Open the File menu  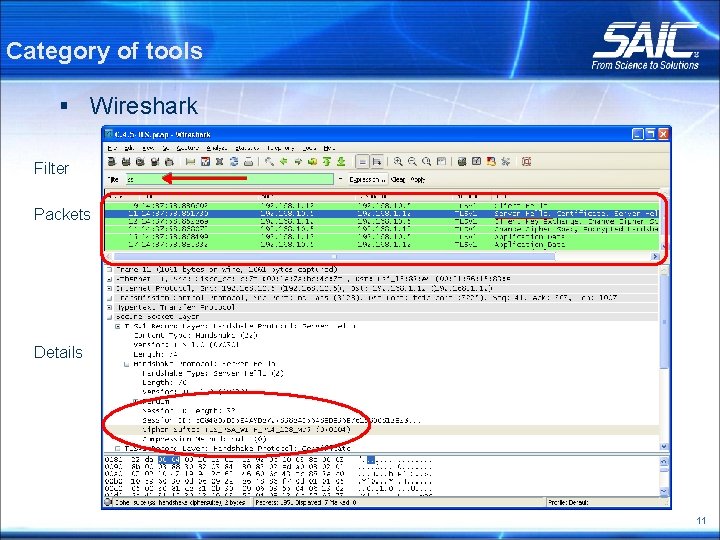(x=112, y=148)
